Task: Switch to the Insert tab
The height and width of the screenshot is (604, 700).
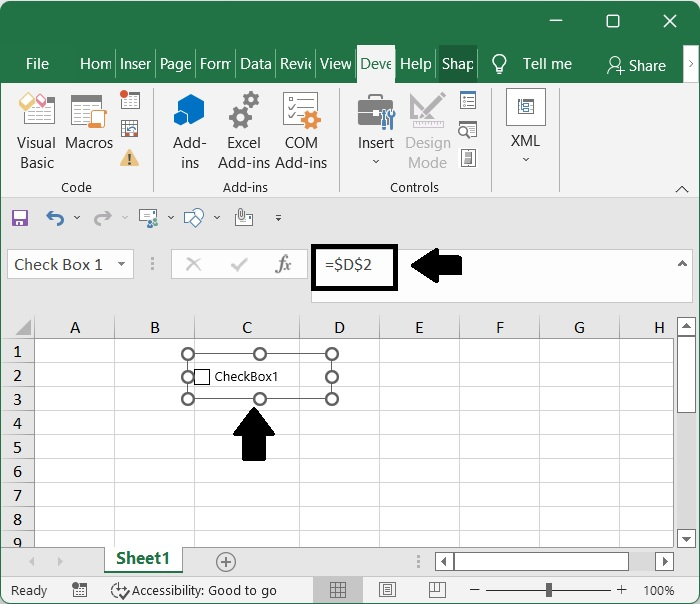Action: tap(135, 64)
